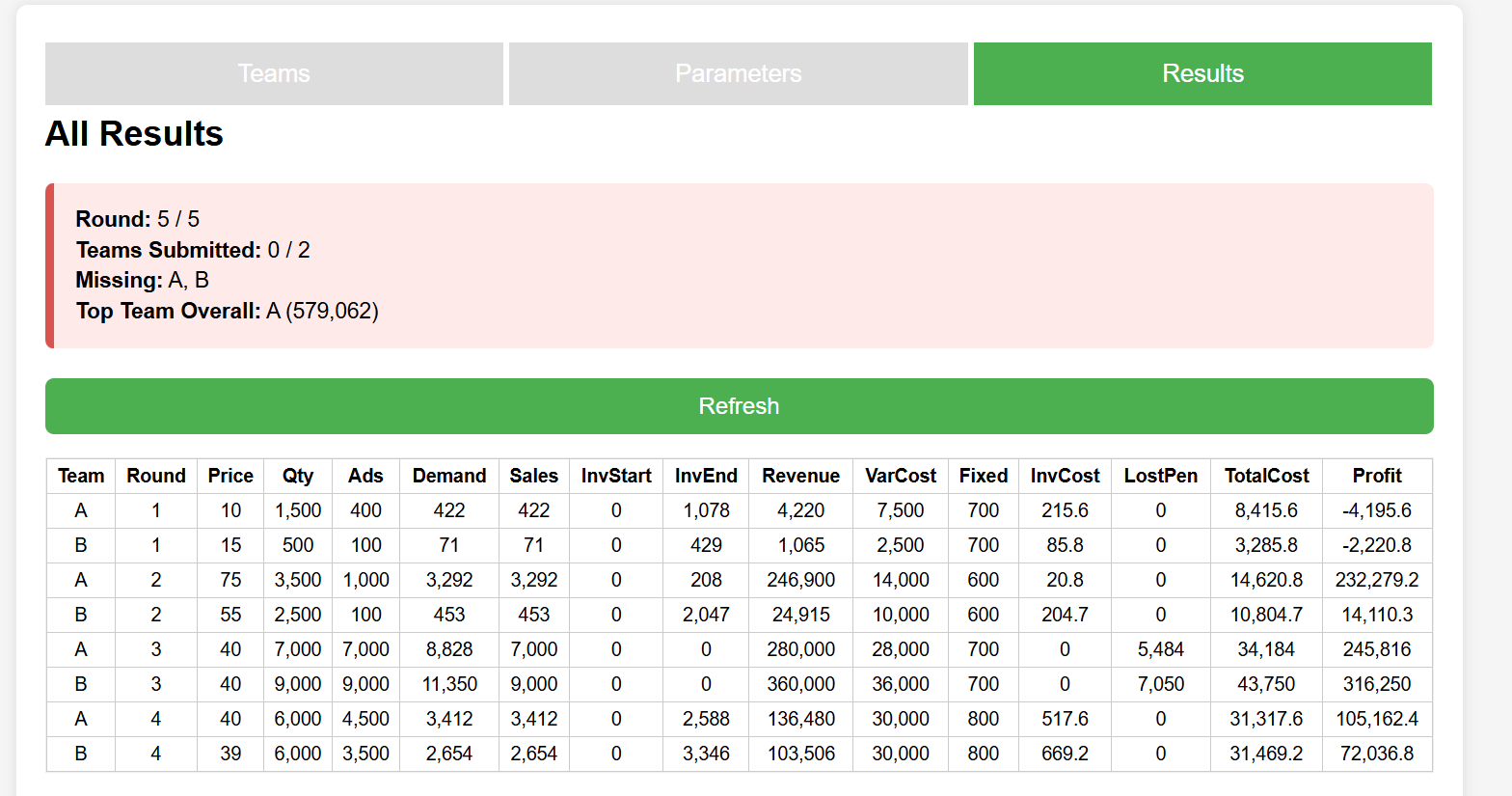
Task: Select the Demand column header
Action: 448,476
